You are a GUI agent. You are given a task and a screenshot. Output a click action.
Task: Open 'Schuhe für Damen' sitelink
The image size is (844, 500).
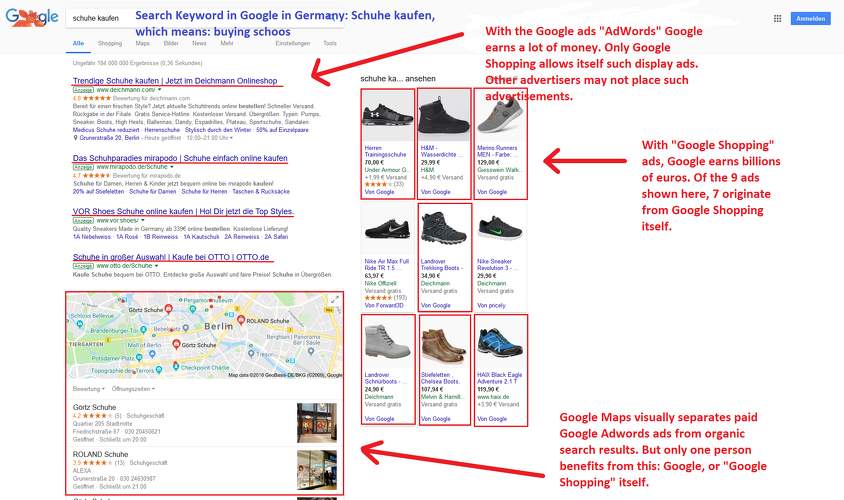(x=153, y=191)
